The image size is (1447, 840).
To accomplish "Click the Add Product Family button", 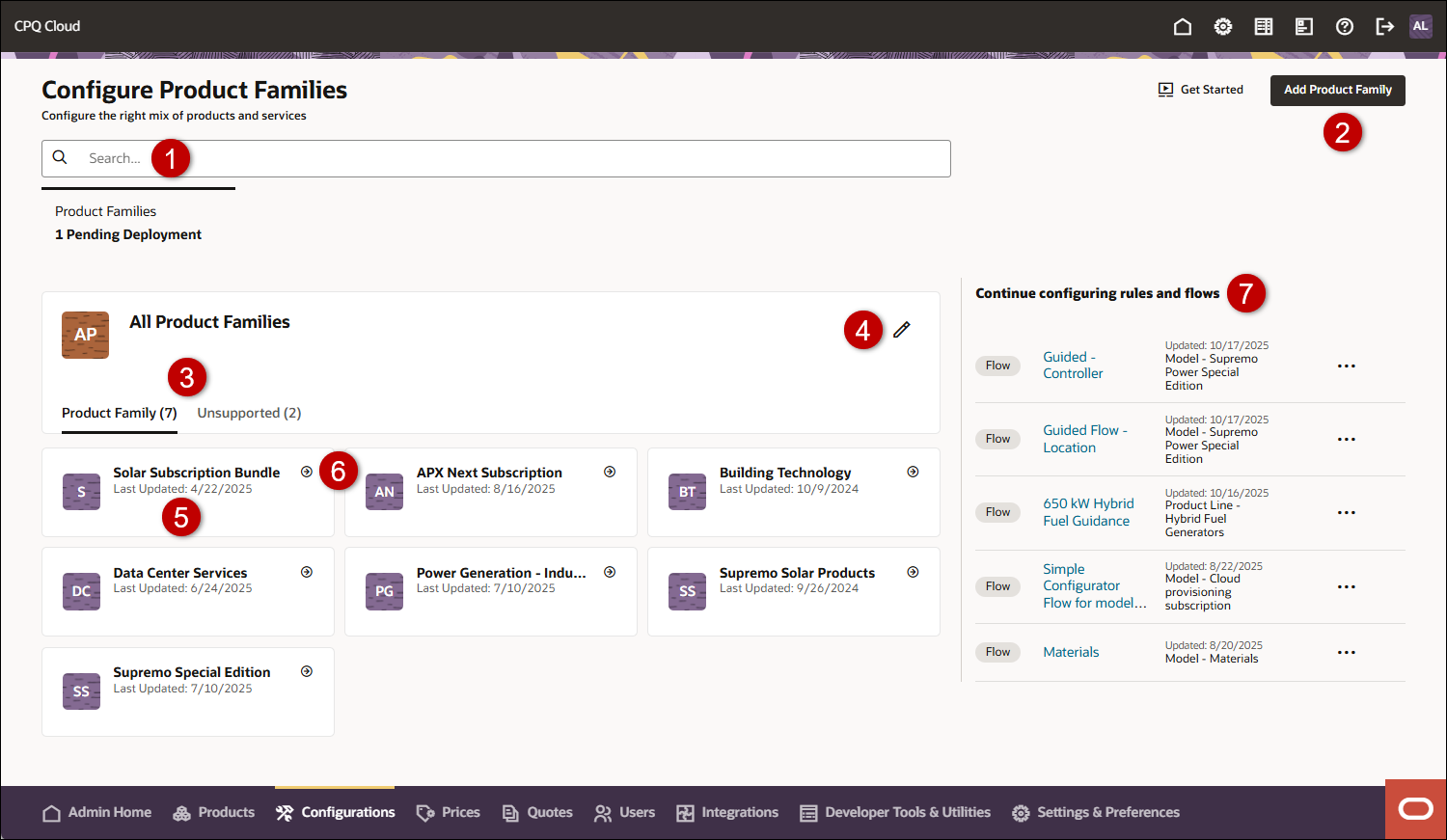I will click(1337, 90).
